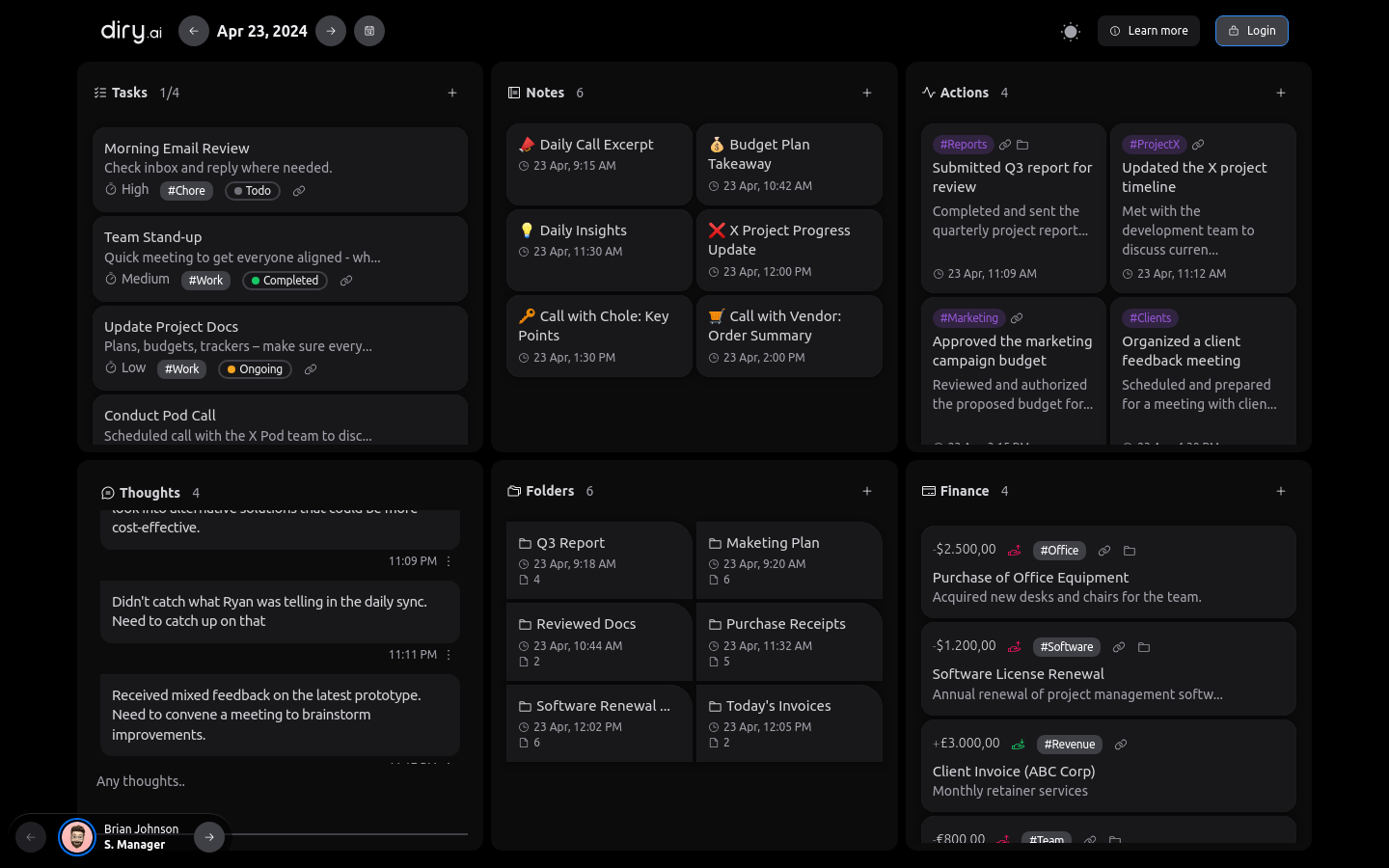Click the #Revenue tag in Finance
The height and width of the screenshot is (868, 1389).
pyautogui.click(x=1070, y=745)
